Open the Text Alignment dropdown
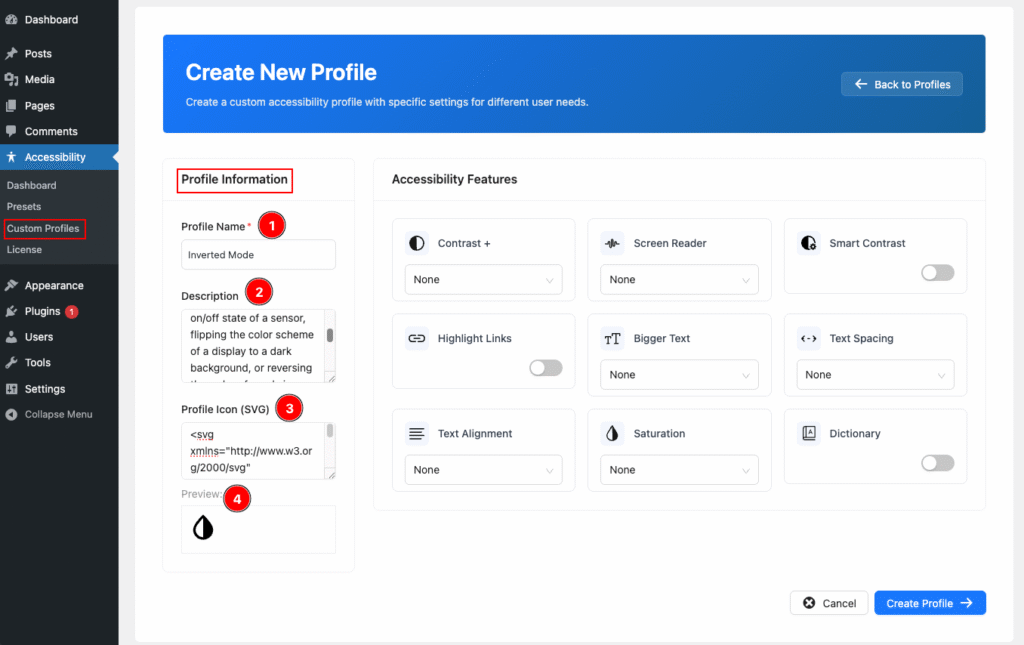The width and height of the screenshot is (1024, 645). point(483,470)
